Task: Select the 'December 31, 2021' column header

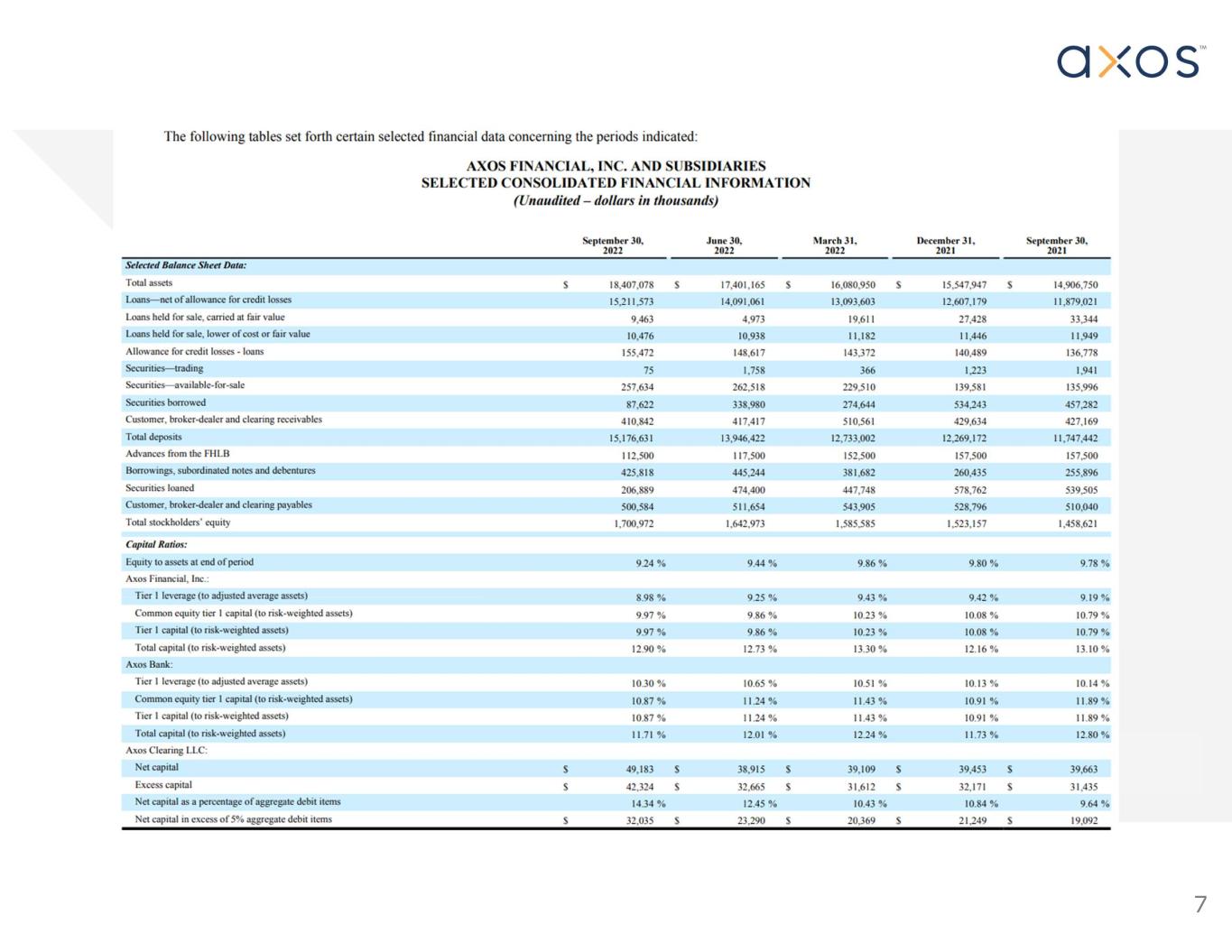Action: (x=946, y=245)
